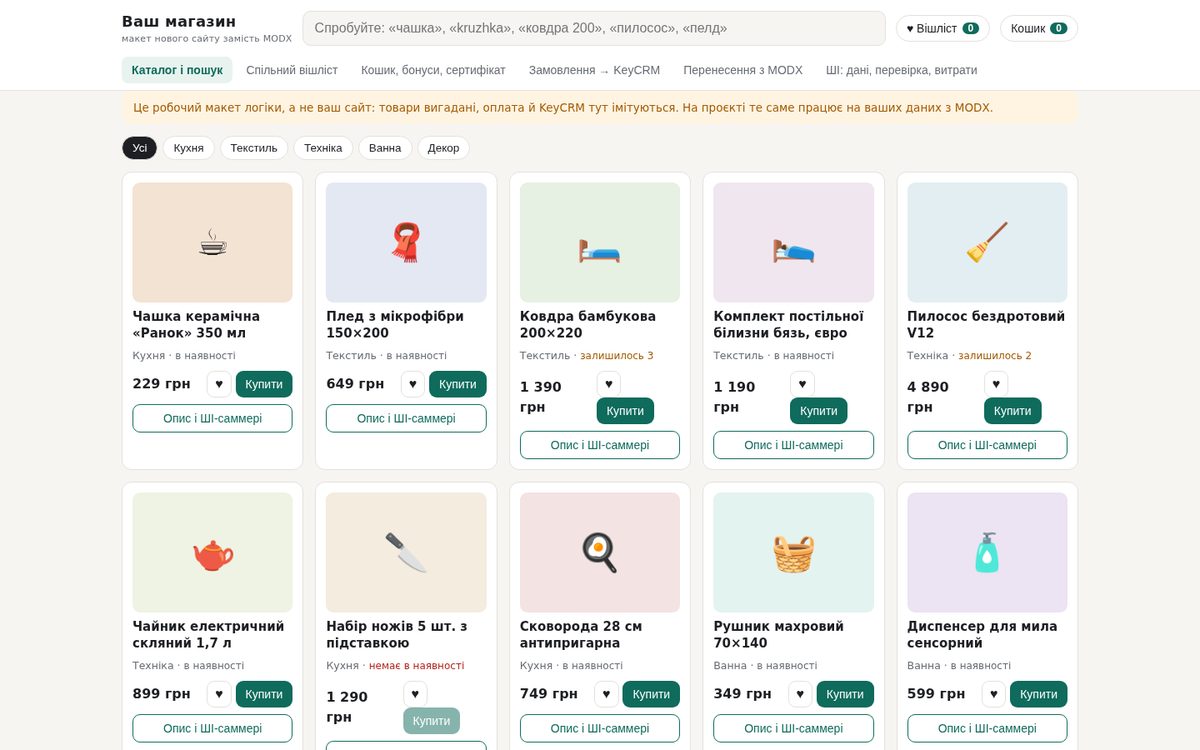Expand Опис і ШІ-саммері for ceramic cup
Screen dimensions: 1200x750
pos(212,418)
